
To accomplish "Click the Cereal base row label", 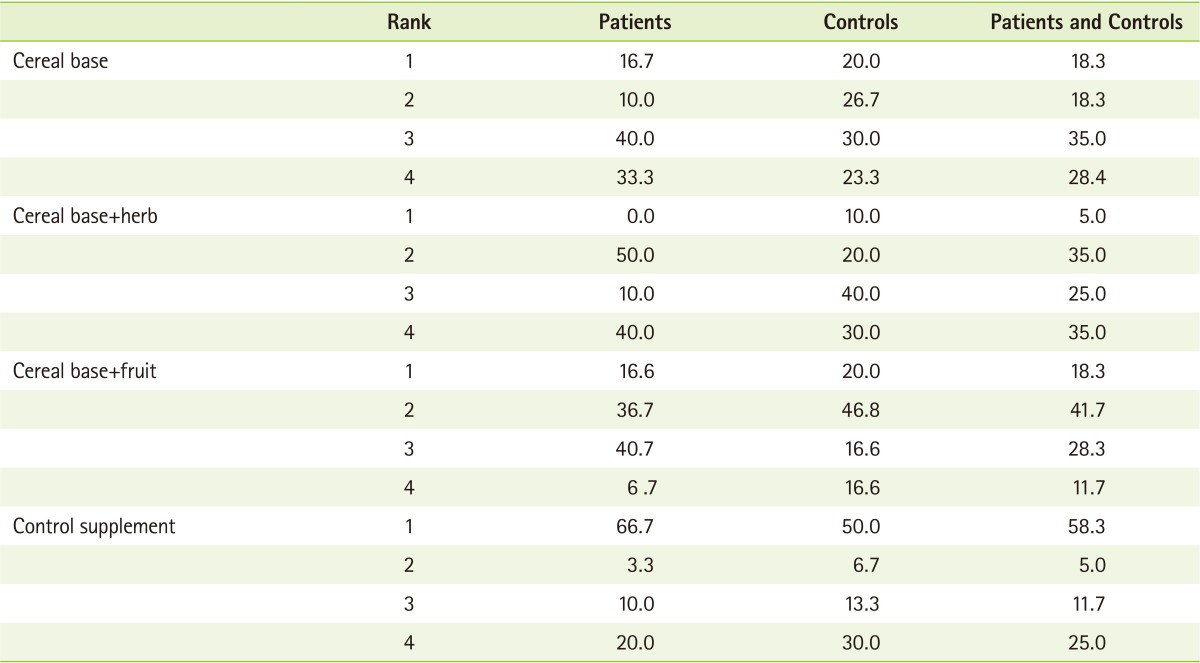I will pos(60,60).
